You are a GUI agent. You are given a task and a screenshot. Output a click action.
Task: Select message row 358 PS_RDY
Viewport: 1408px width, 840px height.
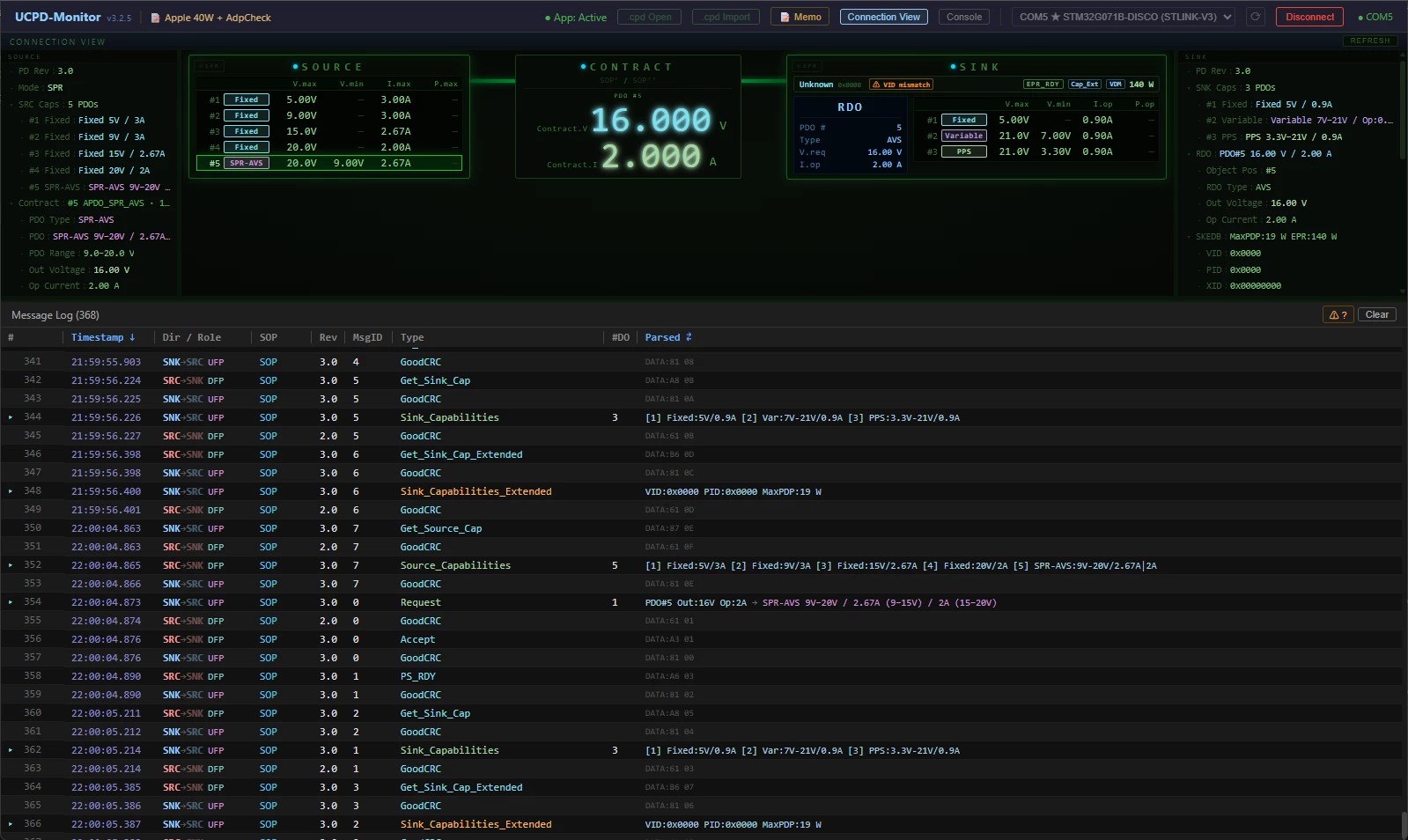(701, 676)
